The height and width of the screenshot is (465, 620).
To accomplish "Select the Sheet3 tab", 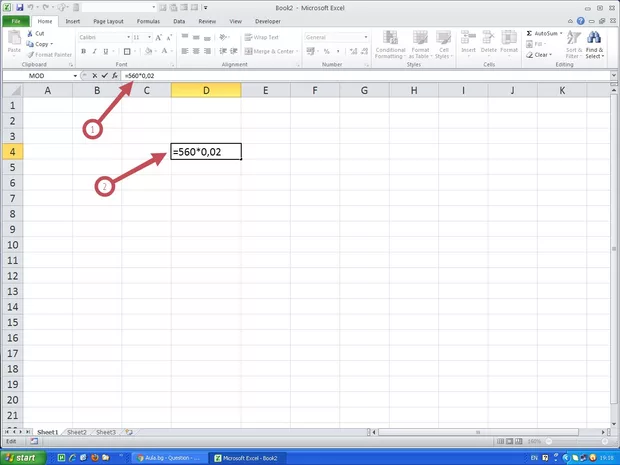I will tap(106, 432).
